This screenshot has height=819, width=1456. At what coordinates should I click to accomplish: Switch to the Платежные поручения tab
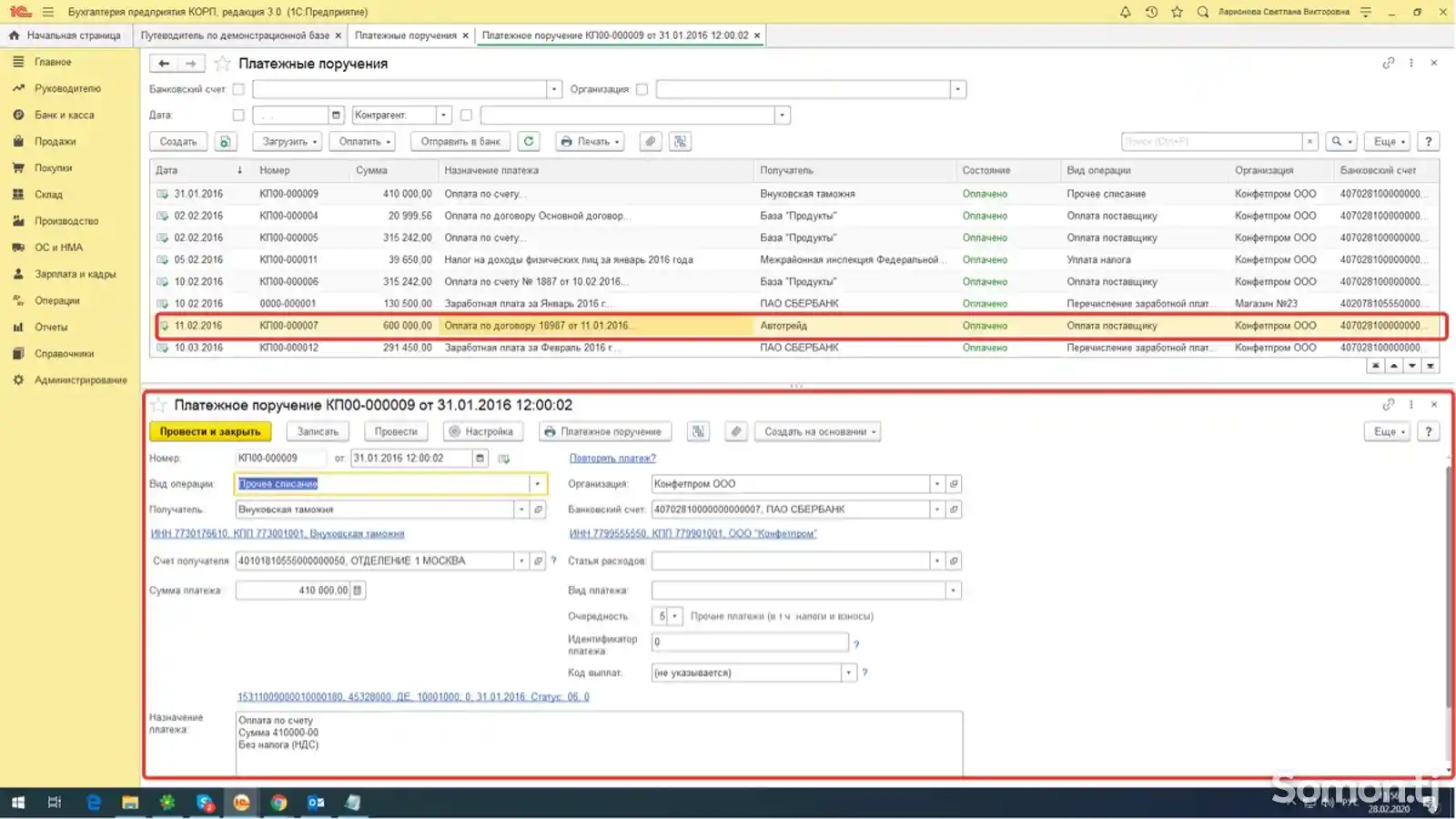(406, 35)
